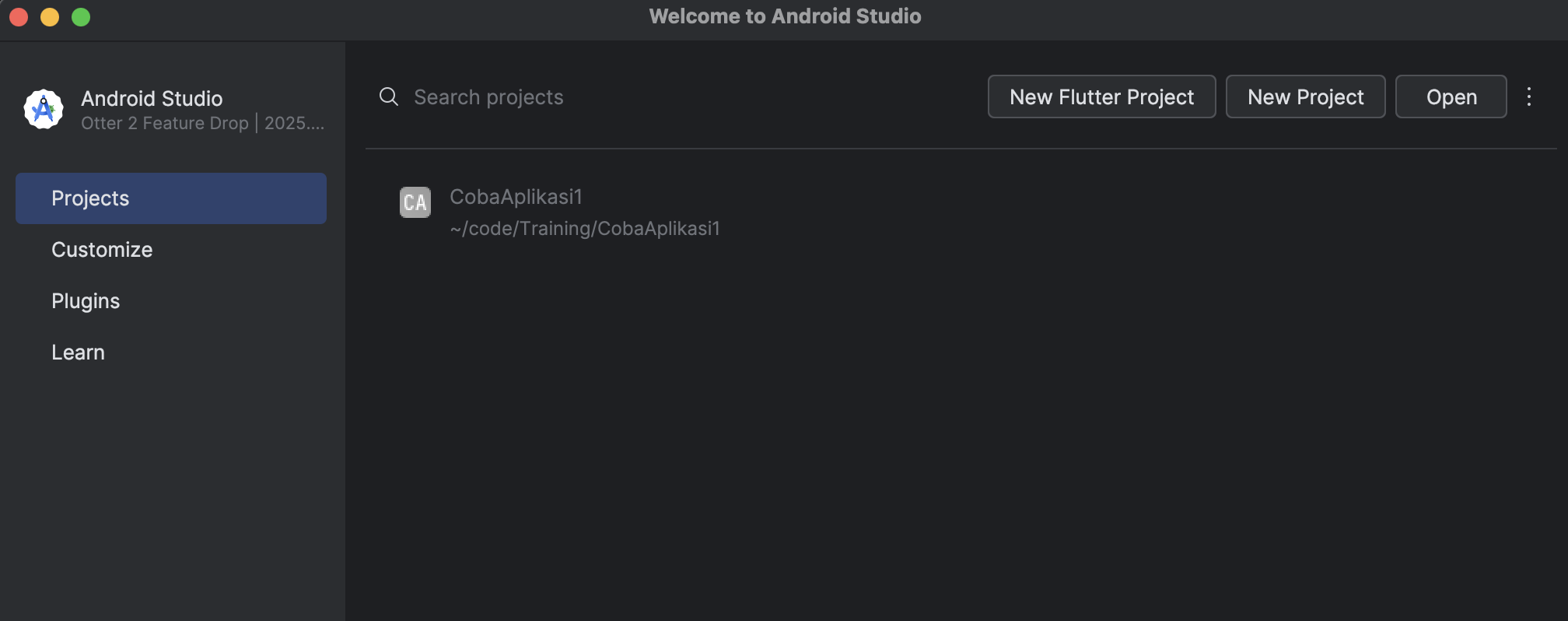Click the ~/code/Training/CobaAplikasi1 path text
The height and width of the screenshot is (621, 1568).
[585, 229]
